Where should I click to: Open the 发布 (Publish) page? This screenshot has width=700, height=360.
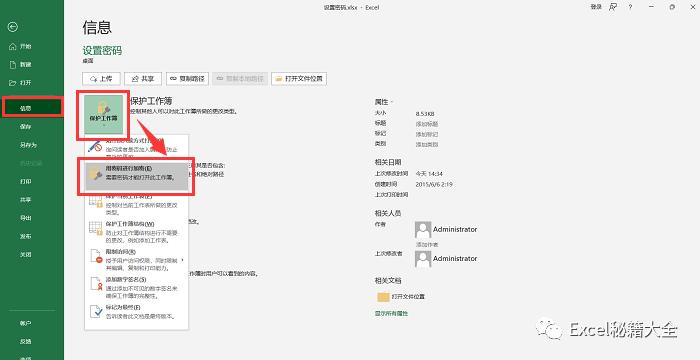point(25,236)
